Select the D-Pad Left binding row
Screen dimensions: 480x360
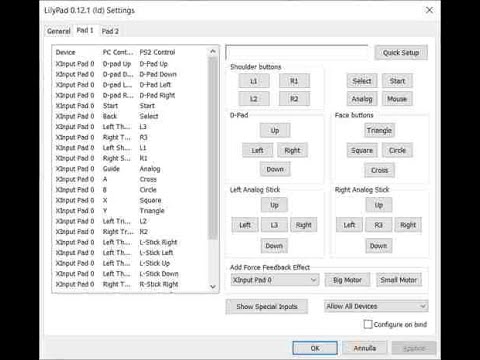[x=130, y=85]
